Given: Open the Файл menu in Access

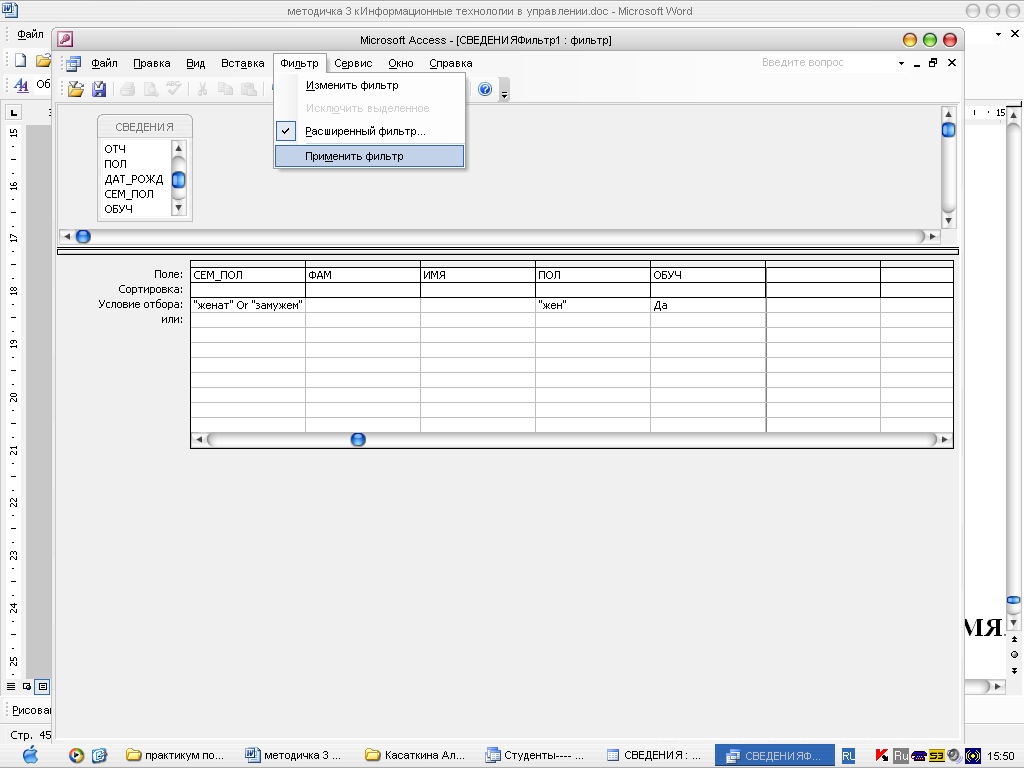Looking at the screenshot, I should tap(104, 63).
